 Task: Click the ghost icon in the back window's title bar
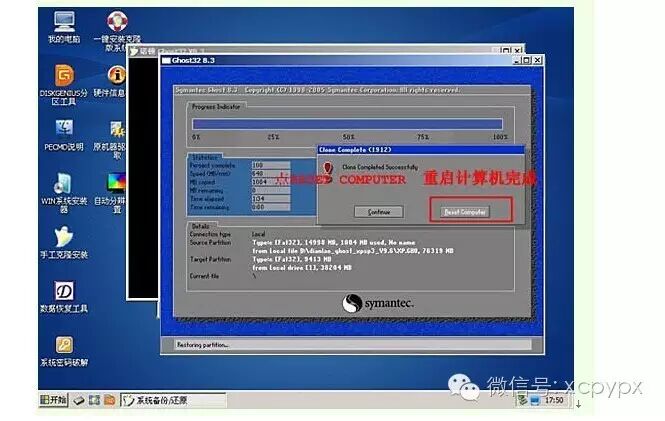(134, 51)
